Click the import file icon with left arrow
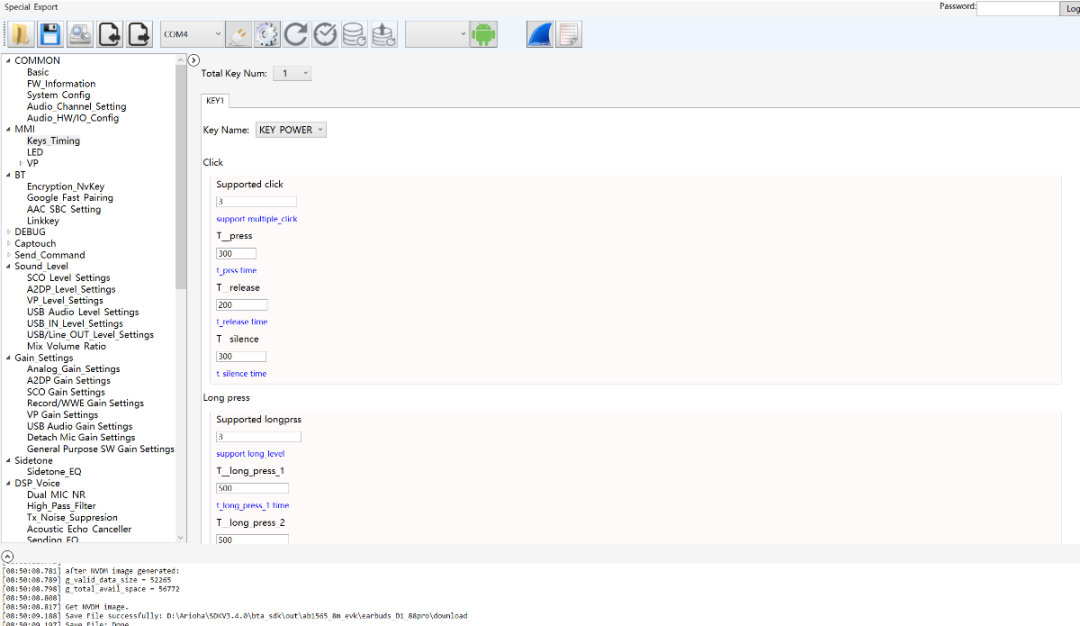The image size is (1080, 626). click(x=108, y=33)
